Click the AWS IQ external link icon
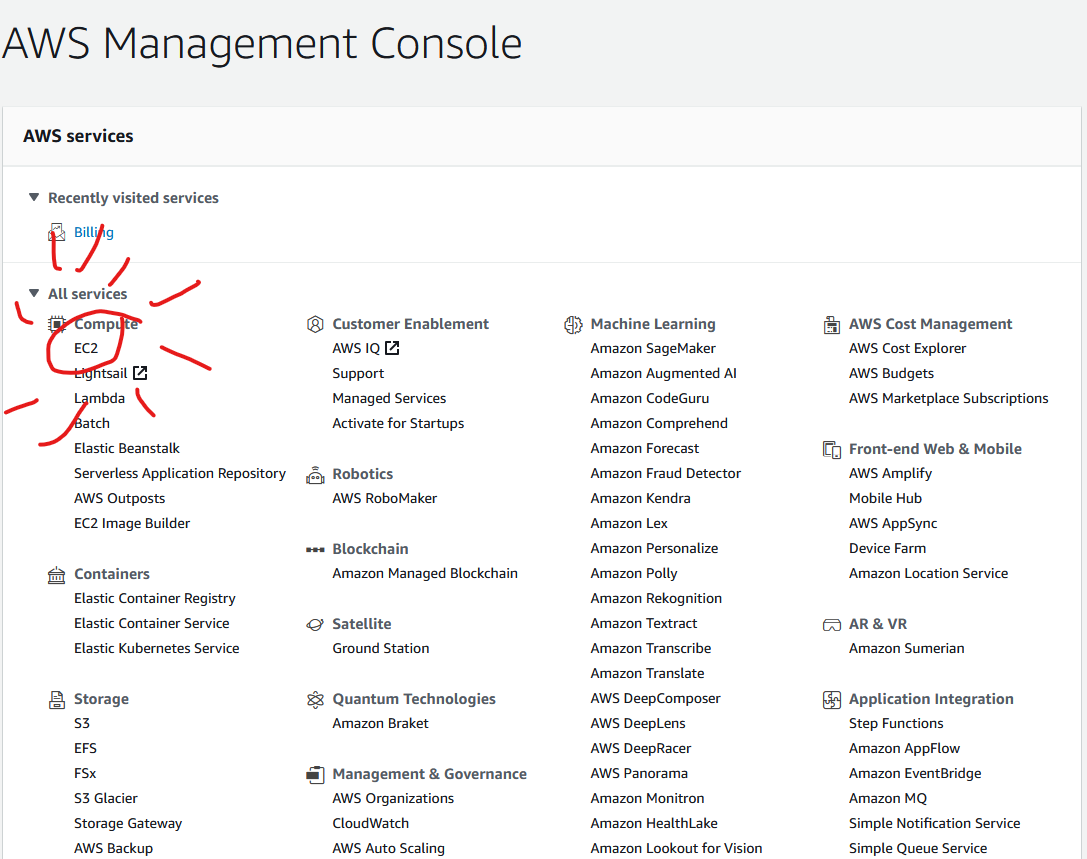Image resolution: width=1087 pixels, height=859 pixels. [x=392, y=348]
